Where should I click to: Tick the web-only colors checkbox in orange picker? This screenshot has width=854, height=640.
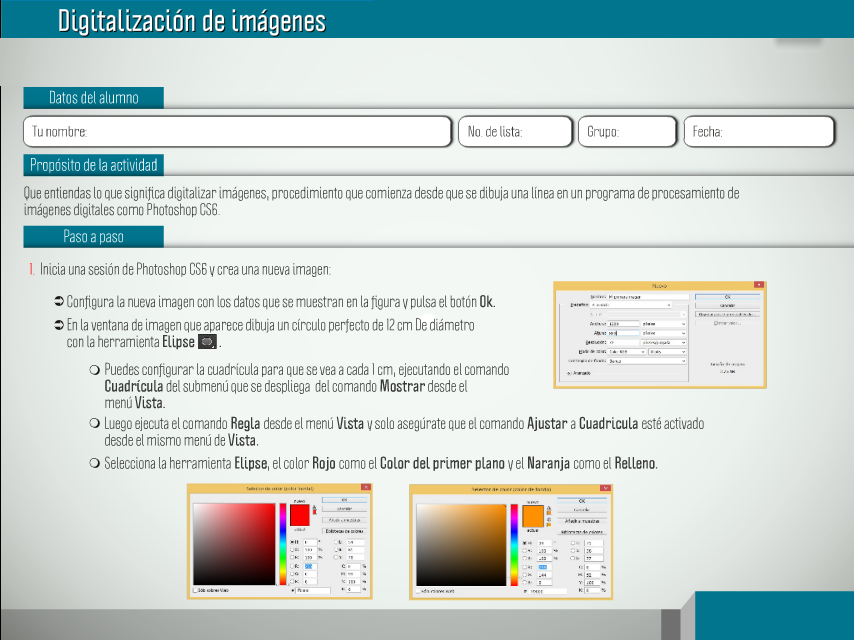[x=416, y=591]
